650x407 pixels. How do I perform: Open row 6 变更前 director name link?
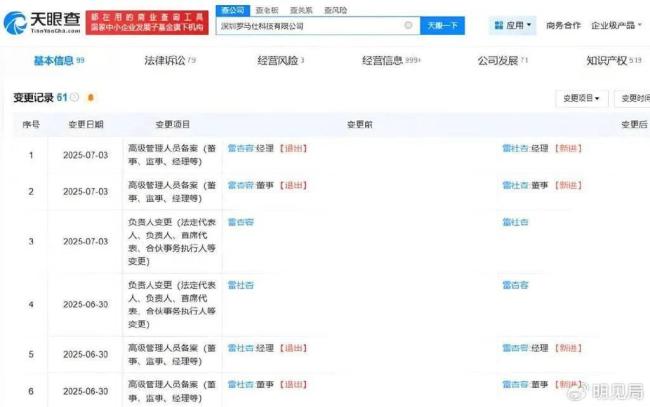(x=240, y=385)
